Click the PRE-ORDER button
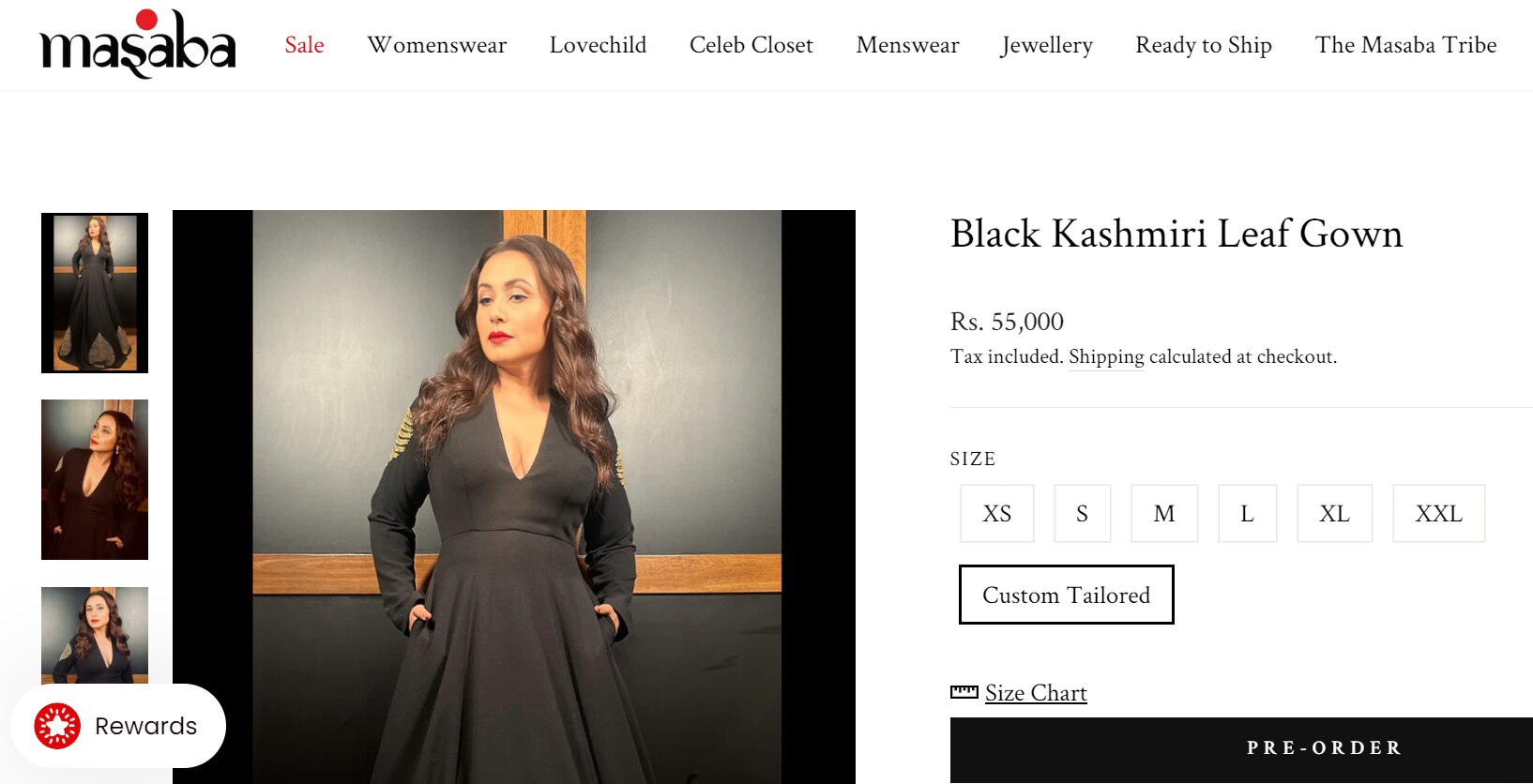This screenshot has width=1533, height=784. pos(1322,748)
